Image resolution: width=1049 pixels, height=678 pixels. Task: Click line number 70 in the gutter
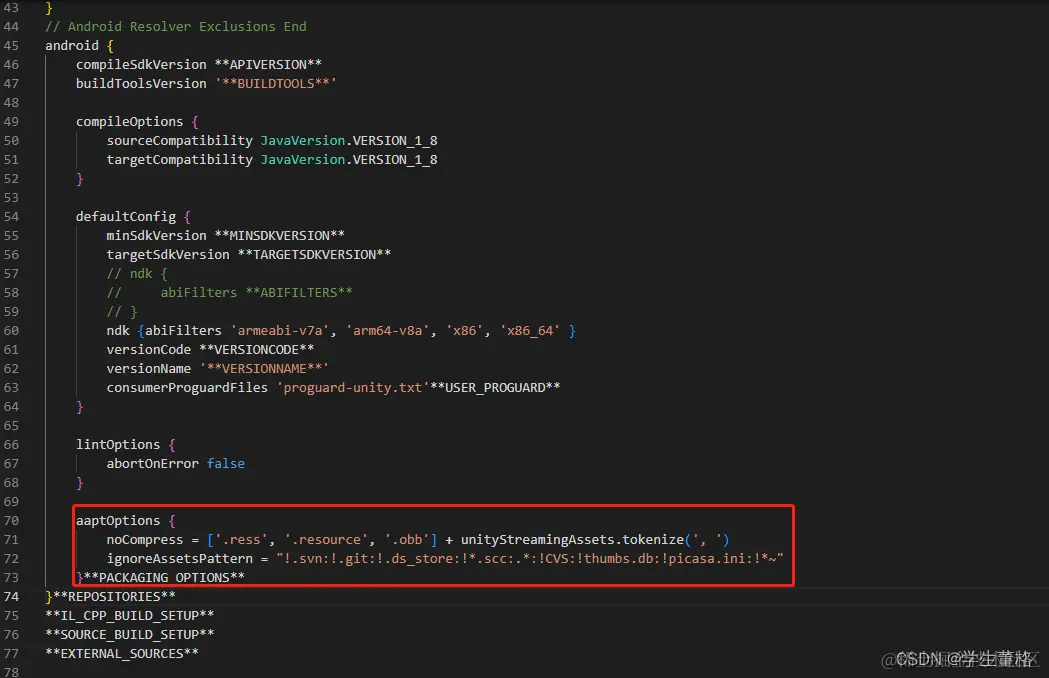pos(11,521)
